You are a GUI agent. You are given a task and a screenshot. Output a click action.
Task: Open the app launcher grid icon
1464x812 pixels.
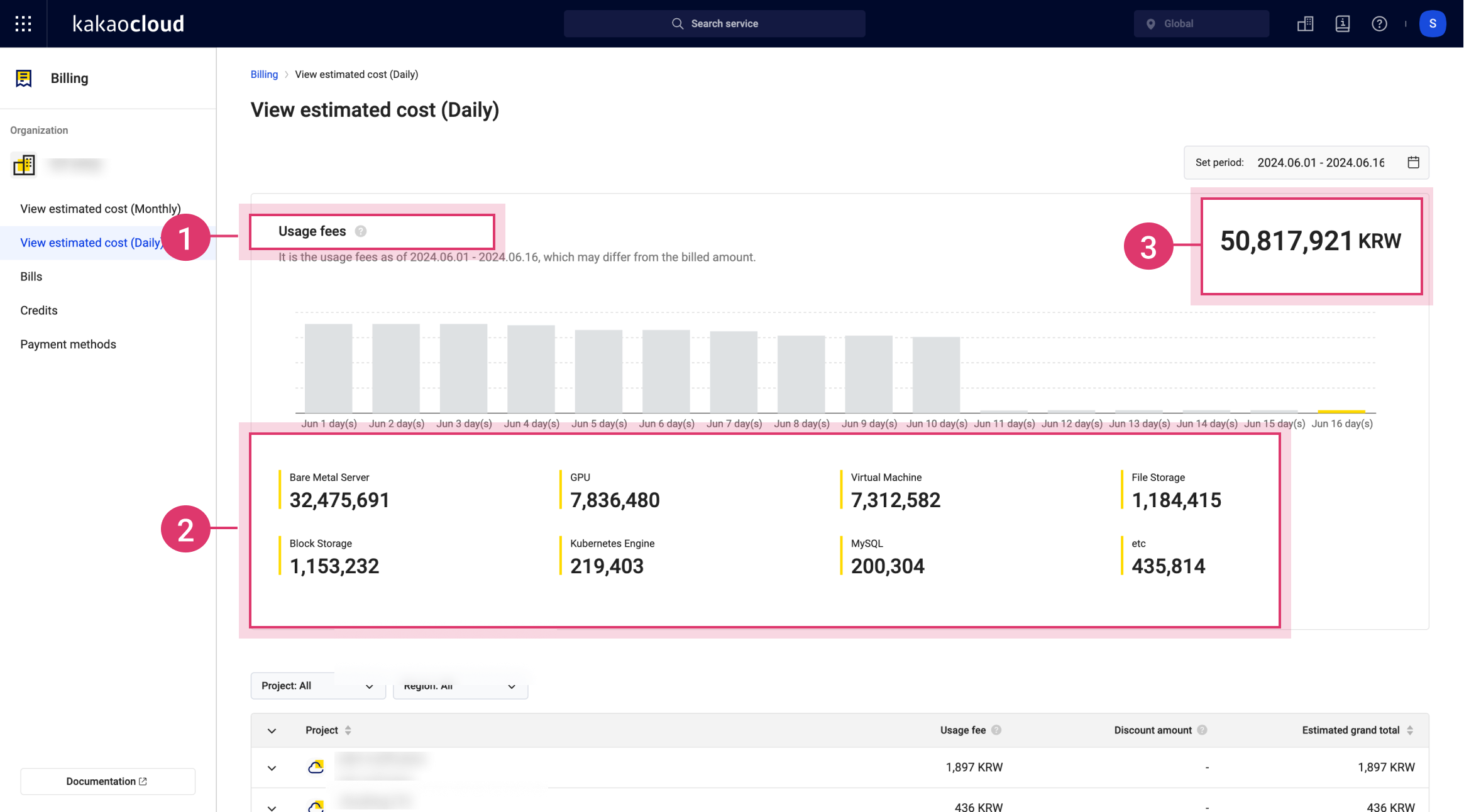23,24
